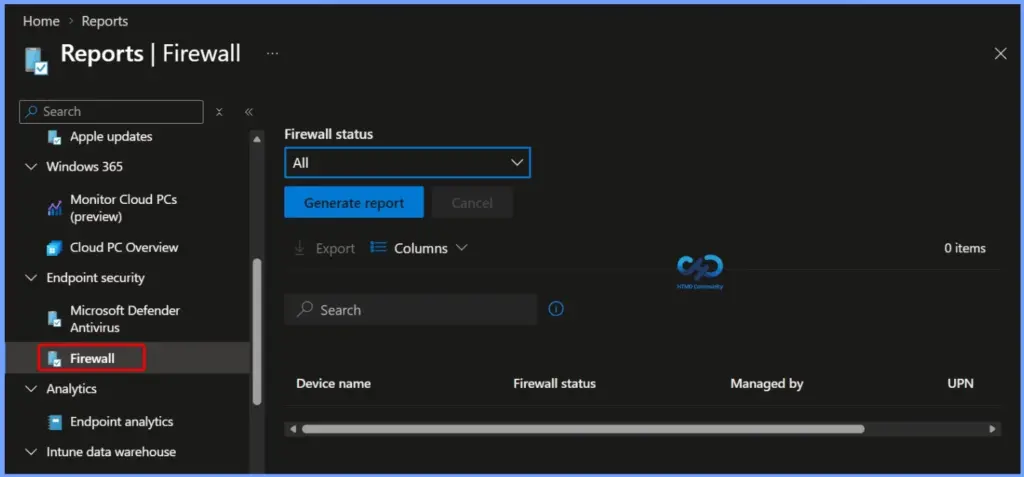The height and width of the screenshot is (477, 1024).
Task: Click the Apple updates report icon
Action: point(55,137)
